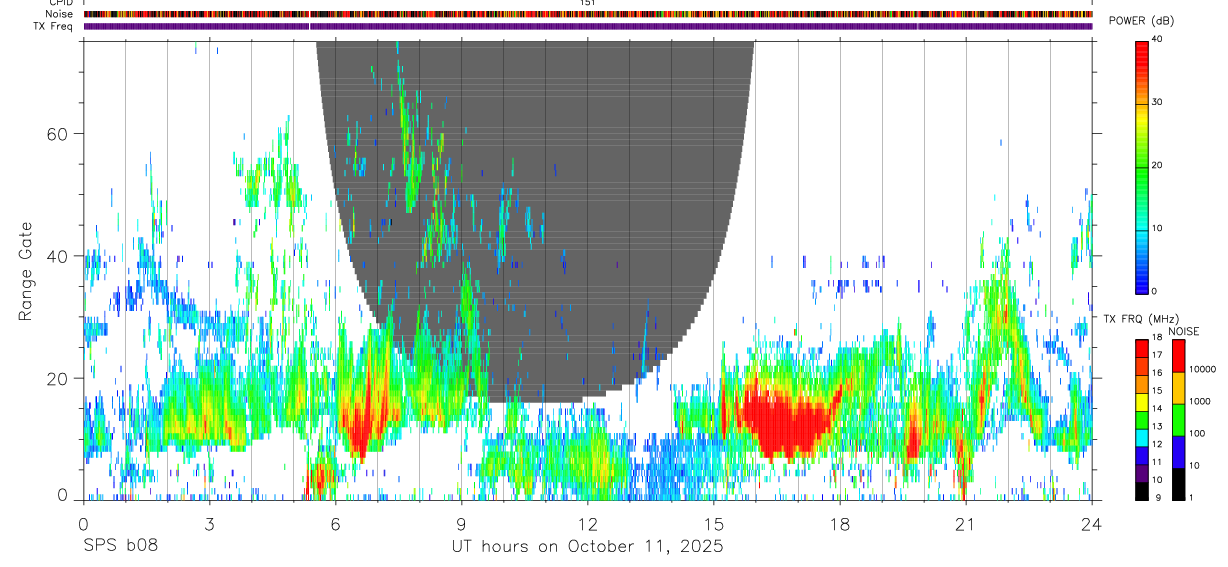Click the '40' label on POWER scale
Viewport: 1228px width, 567px height.
1157,40
